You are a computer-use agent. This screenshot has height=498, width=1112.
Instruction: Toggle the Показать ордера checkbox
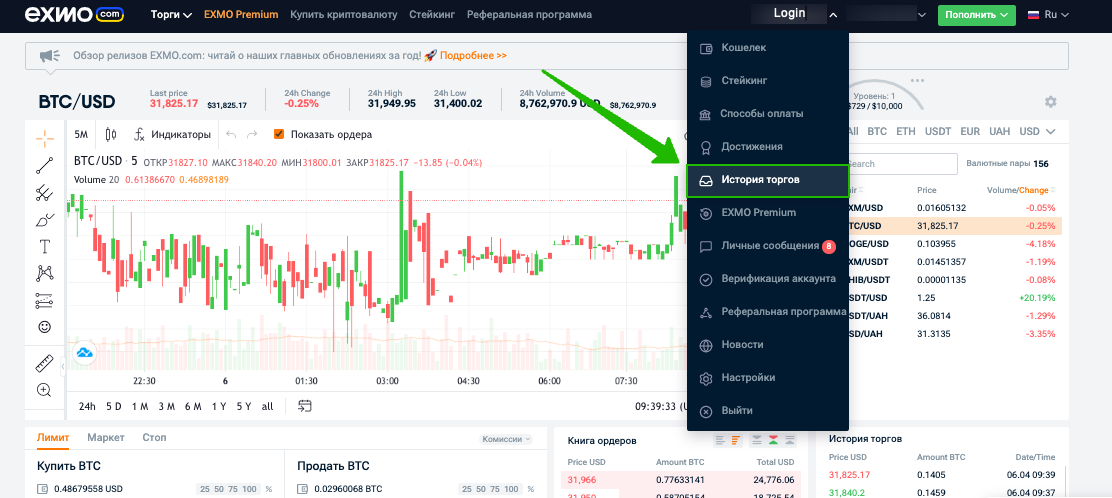point(279,134)
